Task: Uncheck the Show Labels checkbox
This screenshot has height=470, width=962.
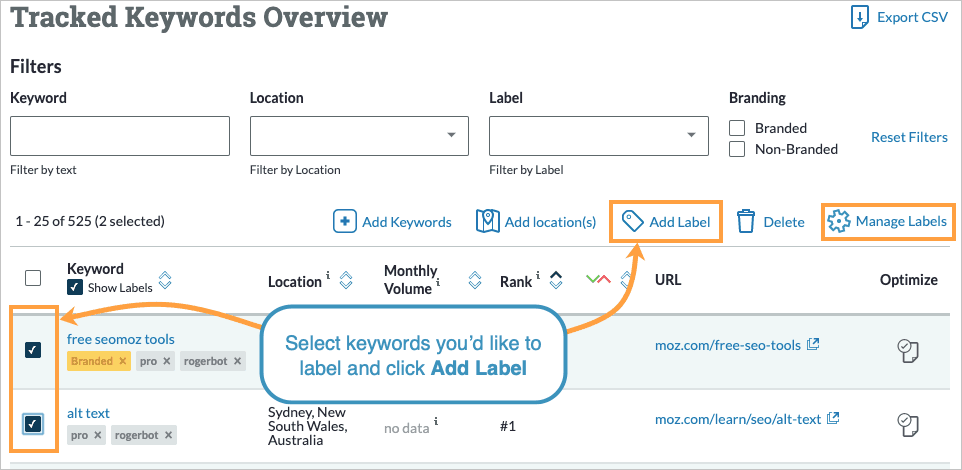Action: [x=75, y=287]
